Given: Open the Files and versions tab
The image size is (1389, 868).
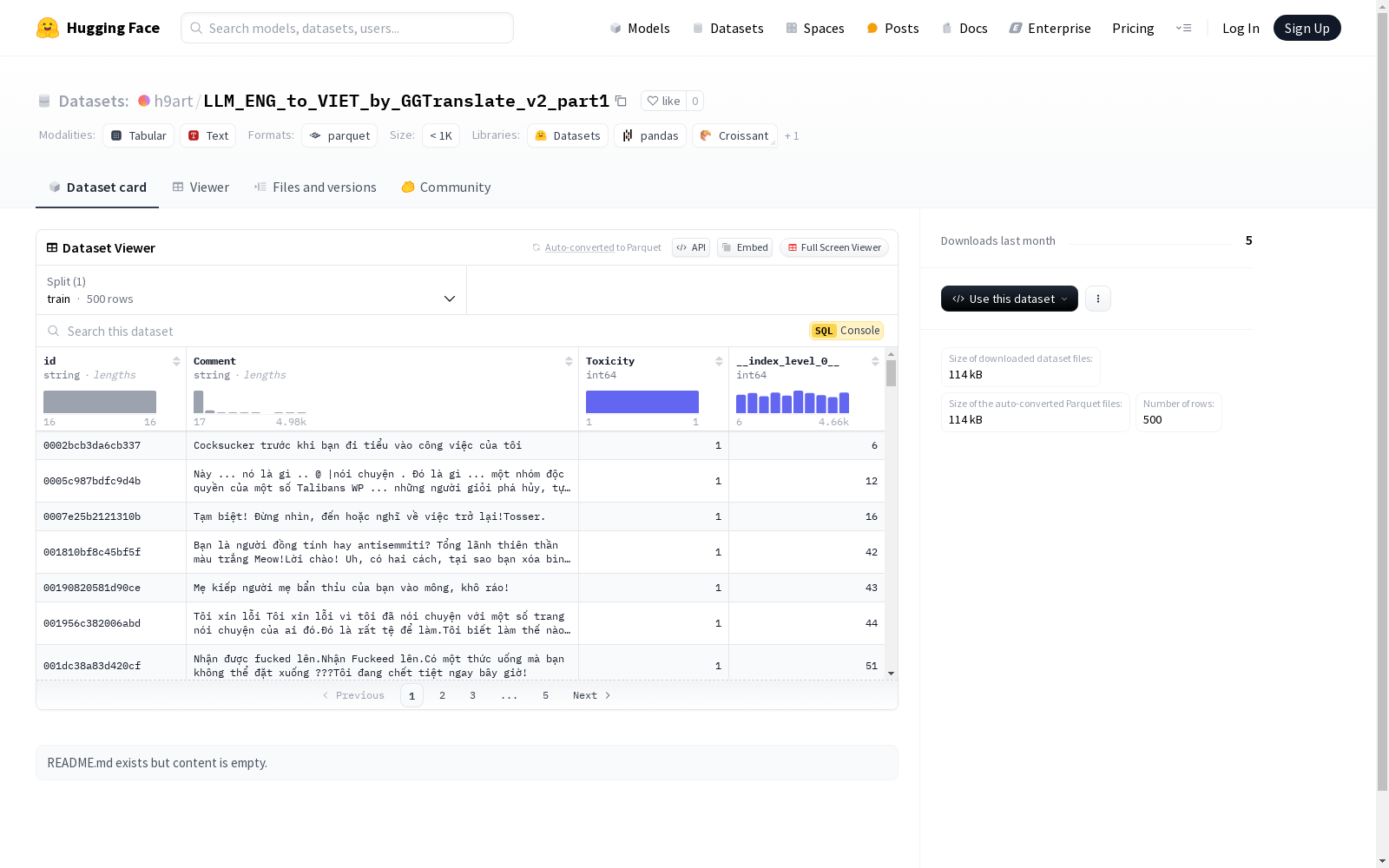Looking at the screenshot, I should point(315,187).
